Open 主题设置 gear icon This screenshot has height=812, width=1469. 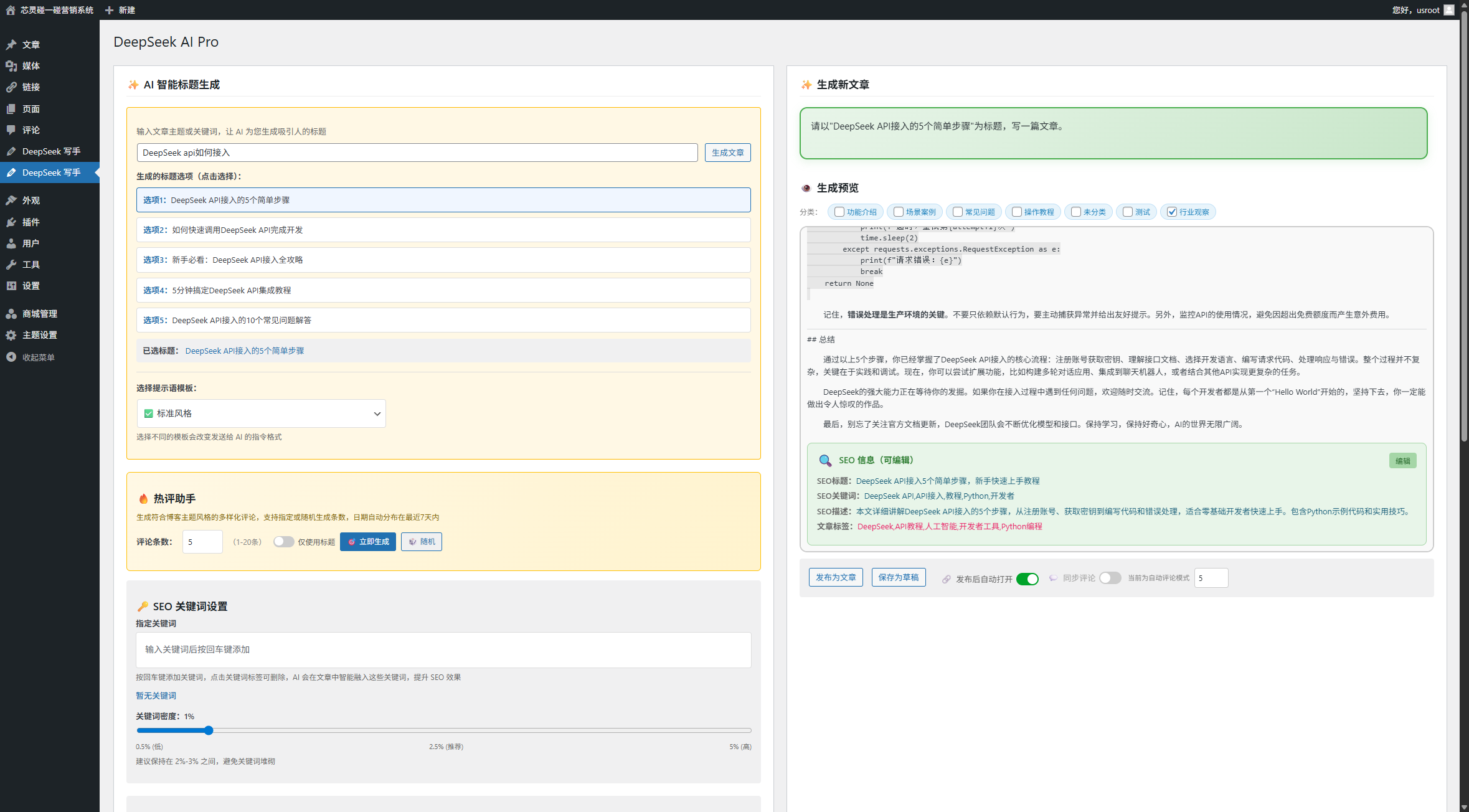[11, 335]
